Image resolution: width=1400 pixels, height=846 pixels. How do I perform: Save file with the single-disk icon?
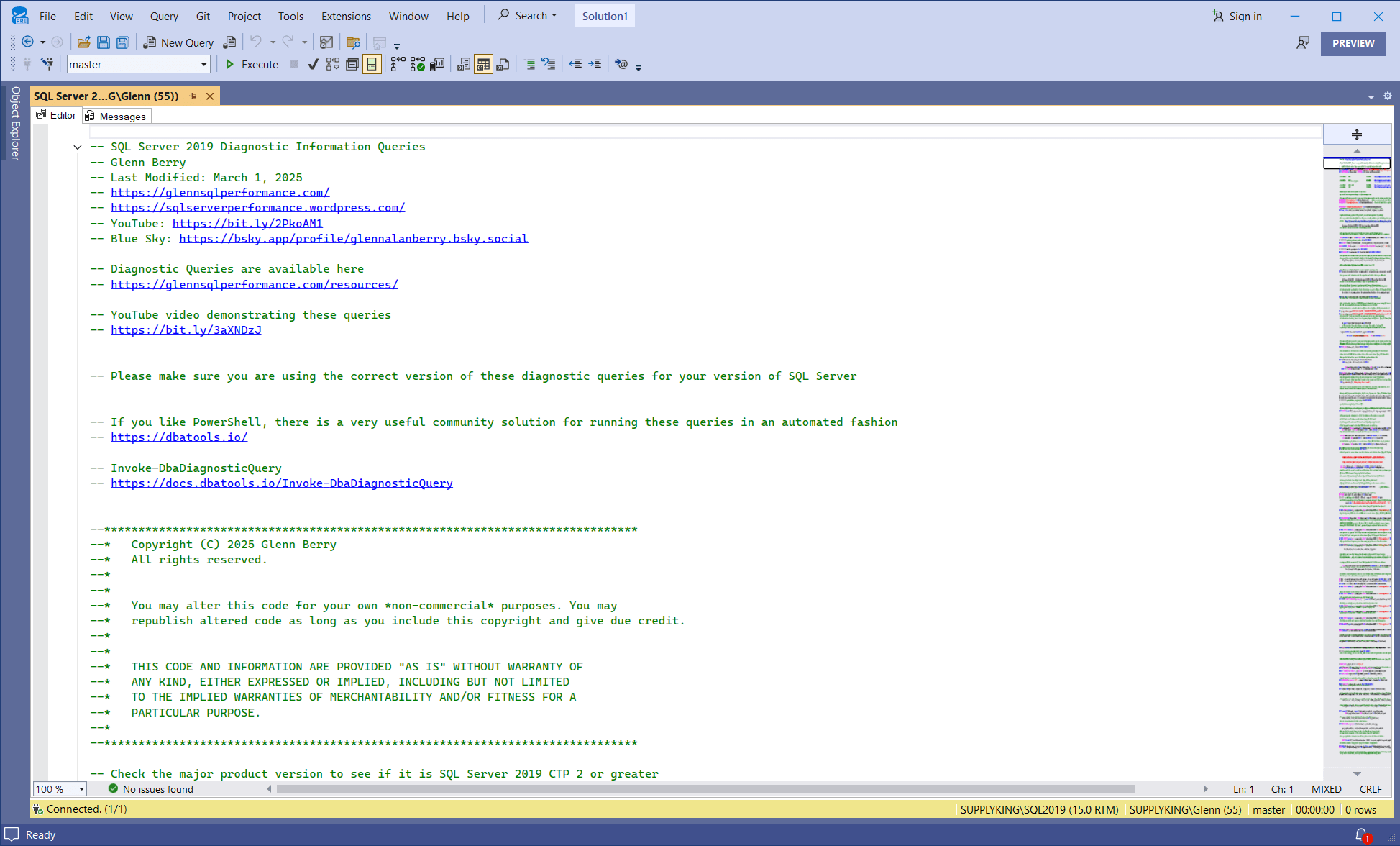pyautogui.click(x=104, y=42)
